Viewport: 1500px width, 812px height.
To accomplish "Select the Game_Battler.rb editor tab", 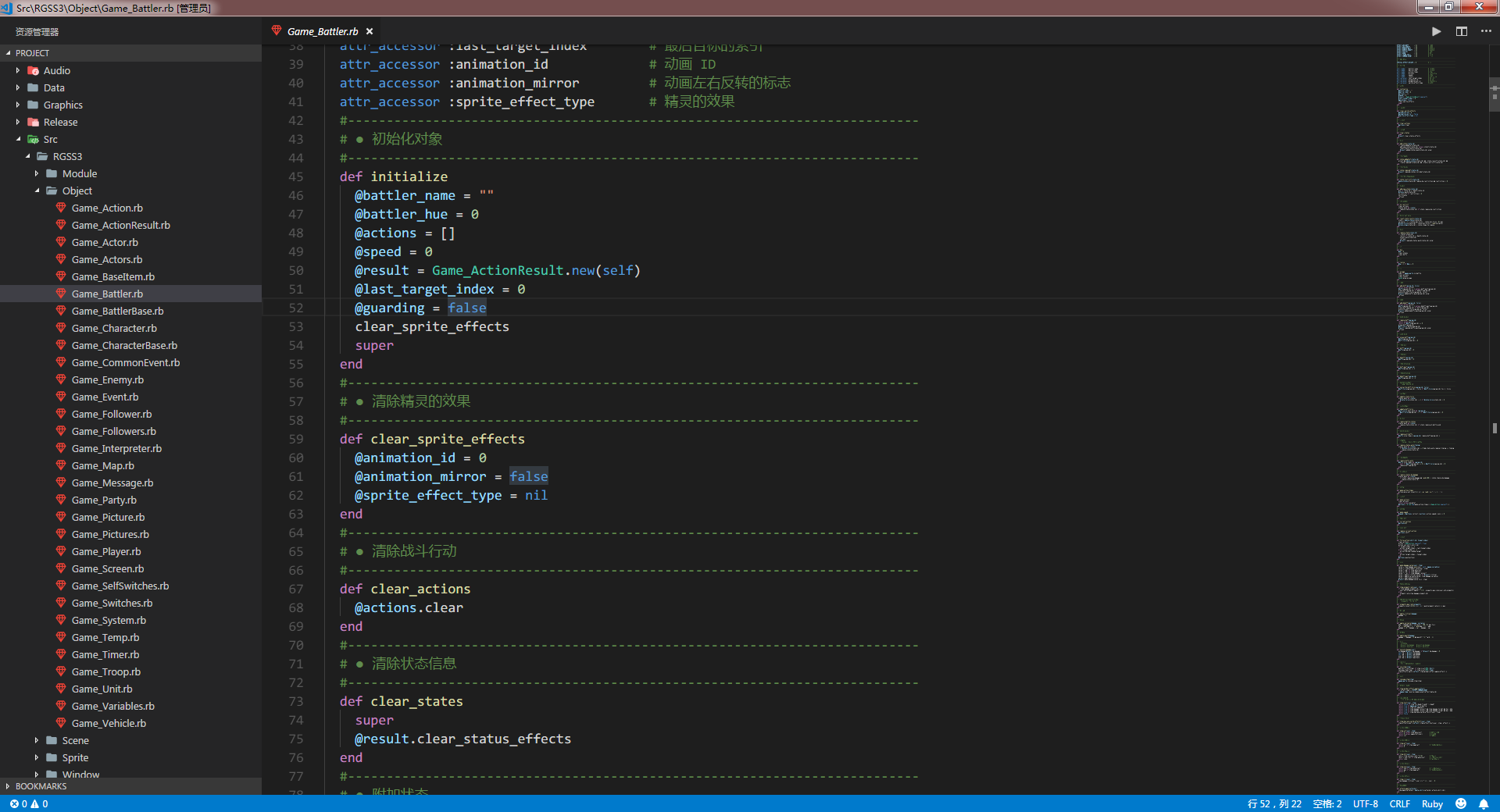I will (322, 31).
